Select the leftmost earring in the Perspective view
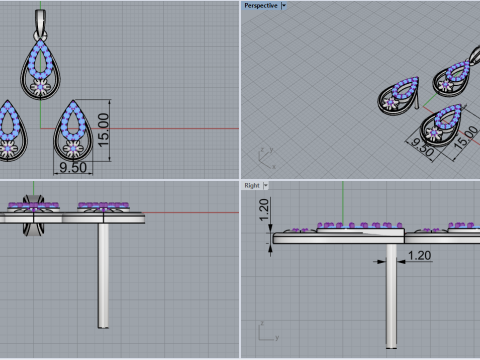The height and width of the screenshot is (360, 480). pyautogui.click(x=399, y=97)
